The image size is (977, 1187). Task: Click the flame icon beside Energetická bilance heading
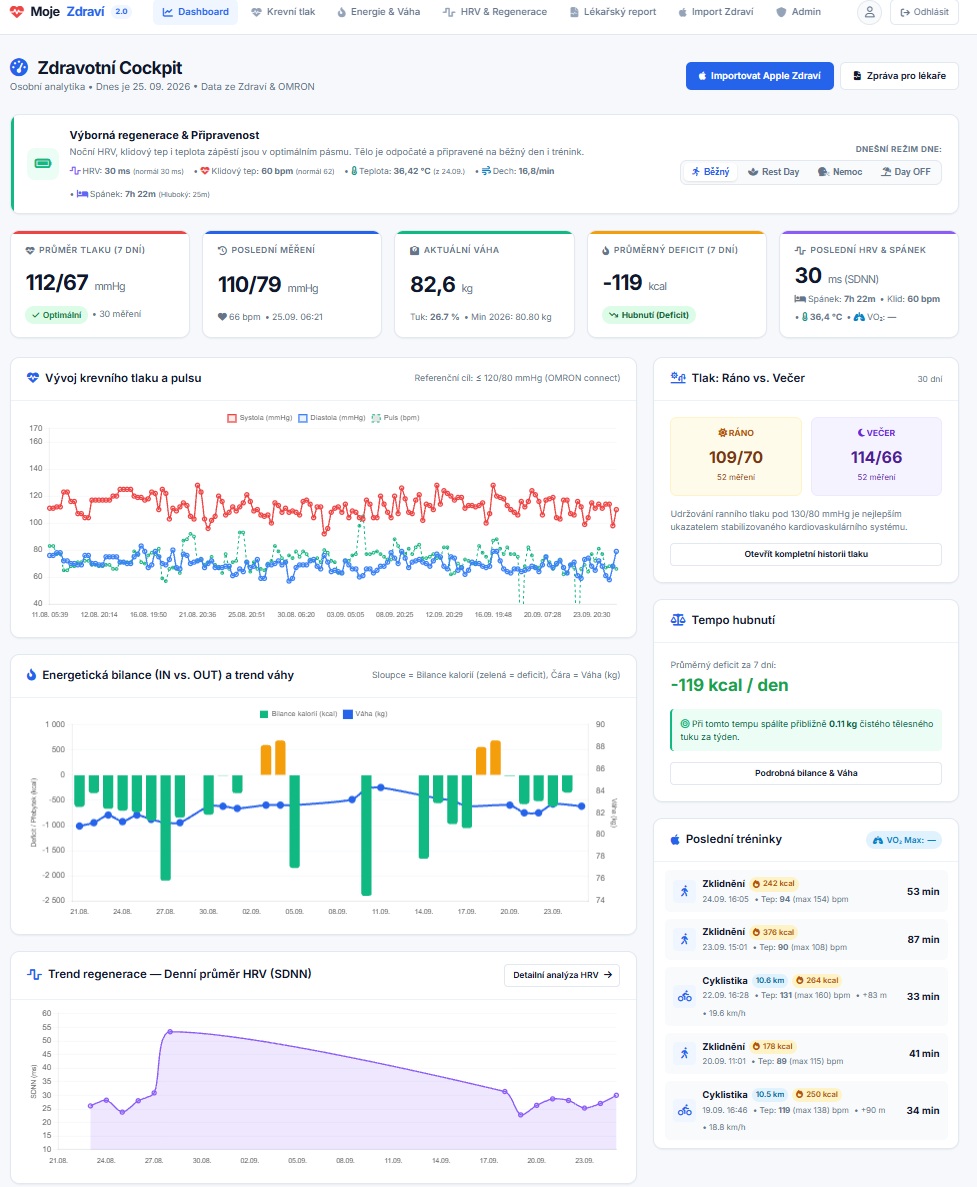[31, 675]
